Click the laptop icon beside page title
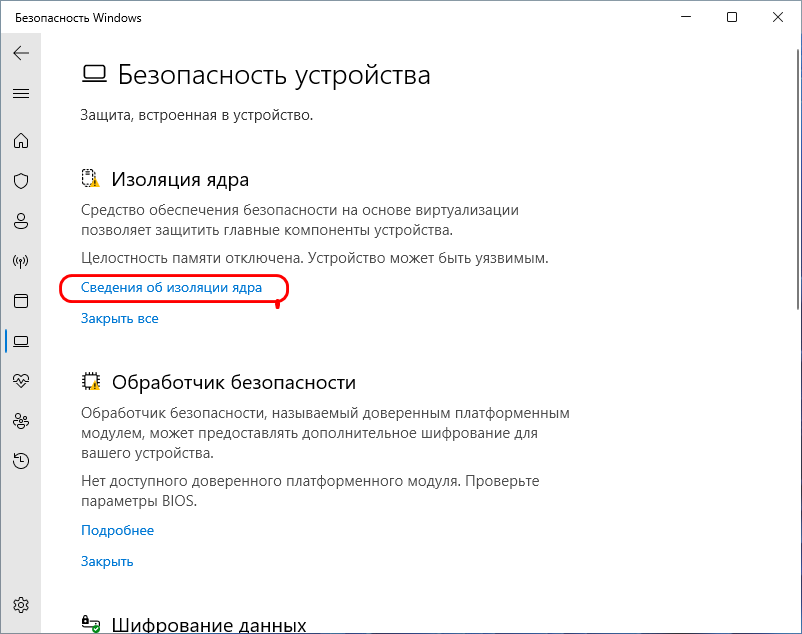The height and width of the screenshot is (634, 802). 94,74
